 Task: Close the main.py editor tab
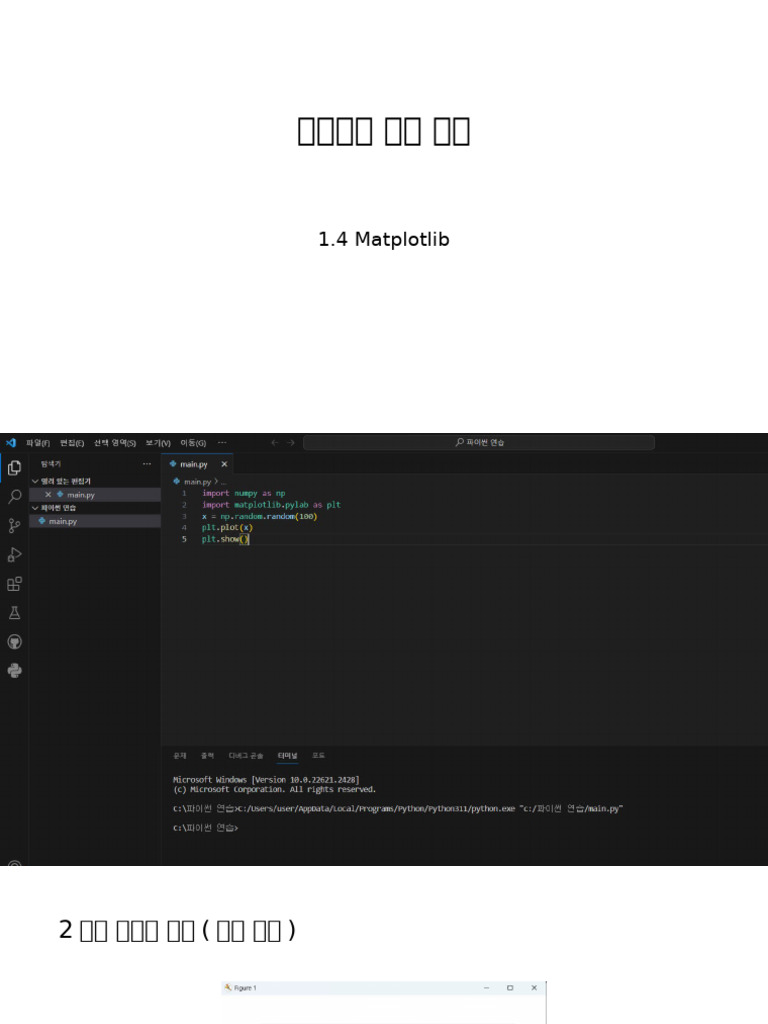[x=224, y=464]
